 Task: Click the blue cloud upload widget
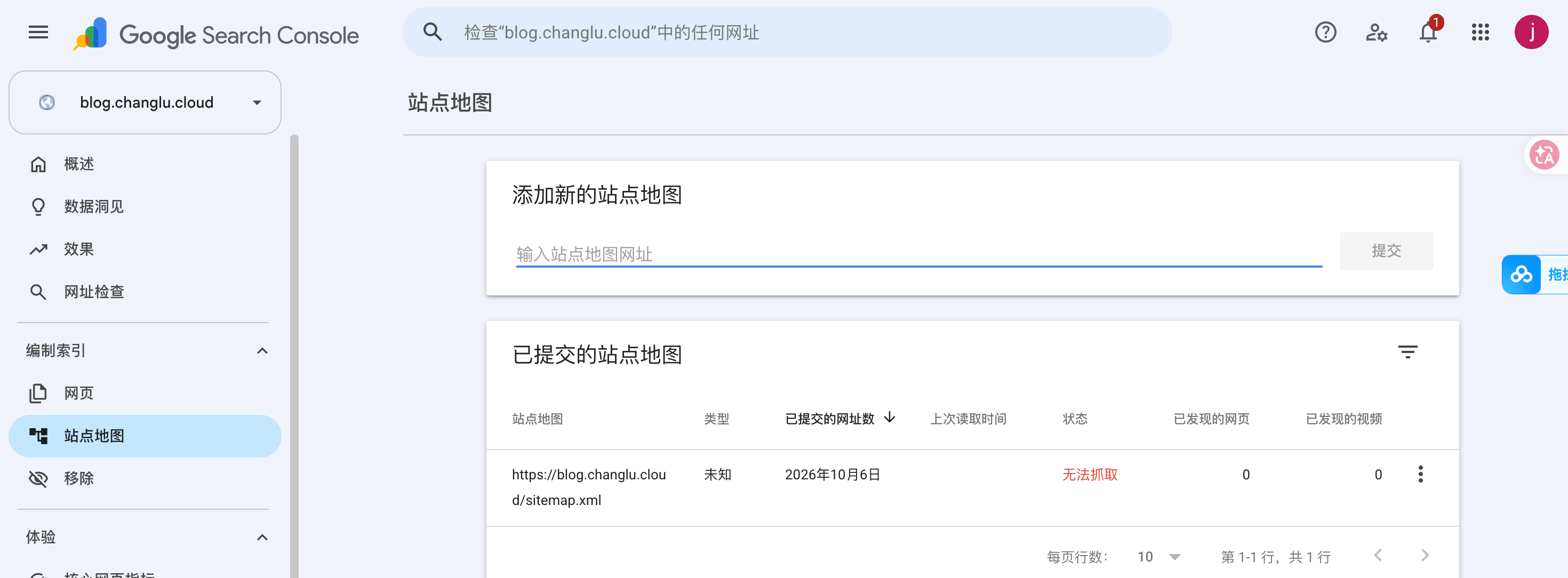[x=1521, y=275]
